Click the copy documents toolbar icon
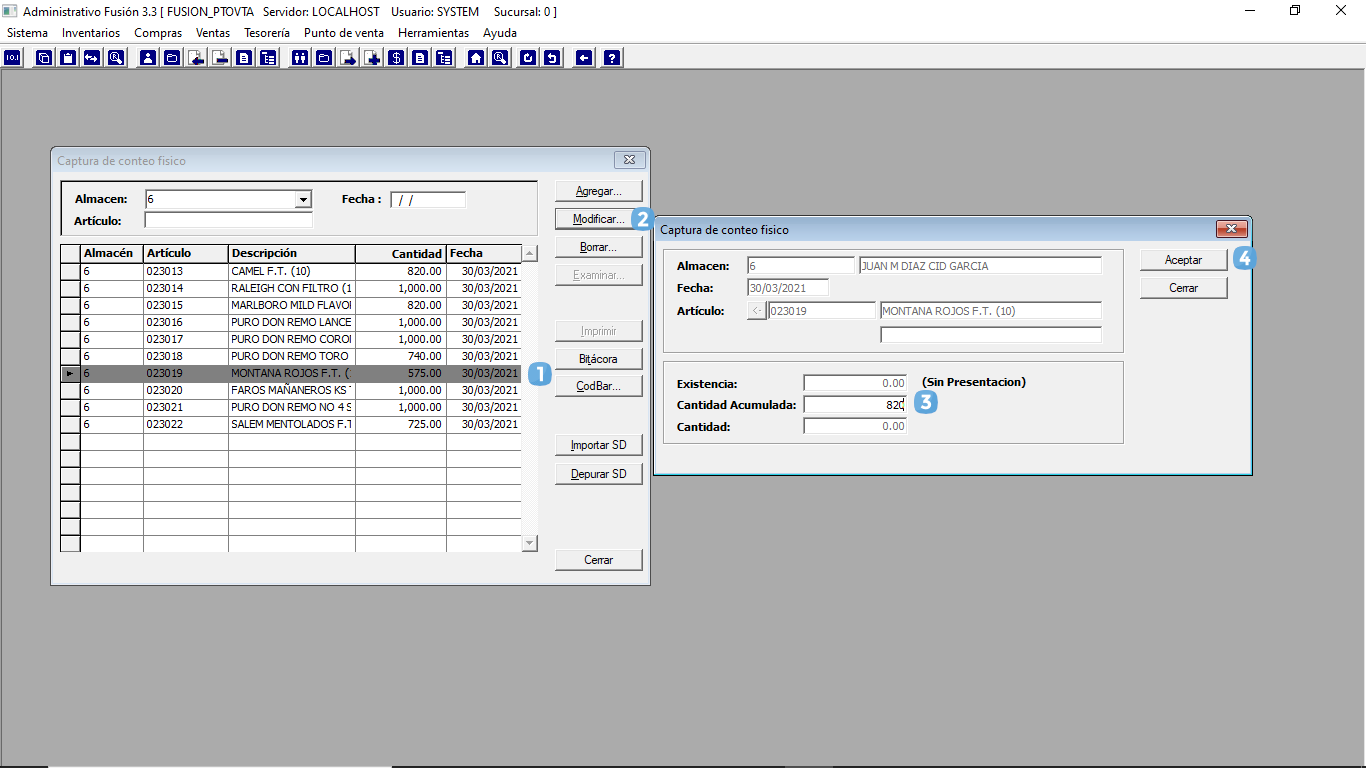Image resolution: width=1366 pixels, height=768 pixels. point(44,58)
